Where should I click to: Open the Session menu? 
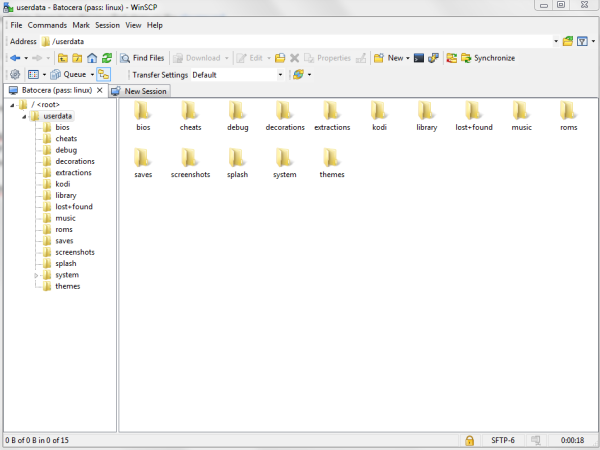[108, 25]
